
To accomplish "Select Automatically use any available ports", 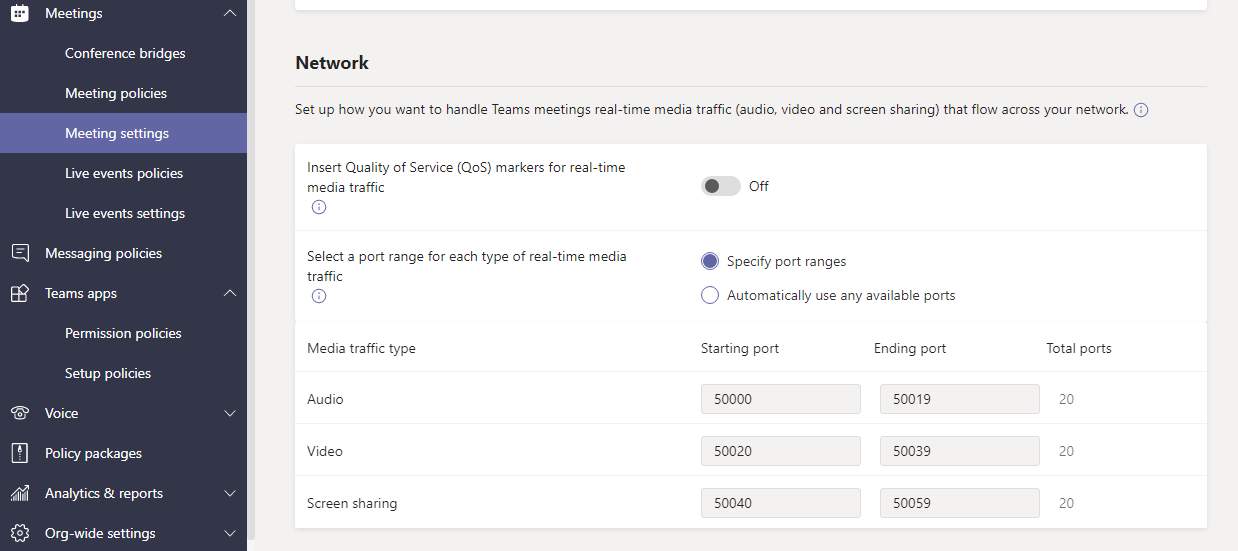I will pos(710,295).
